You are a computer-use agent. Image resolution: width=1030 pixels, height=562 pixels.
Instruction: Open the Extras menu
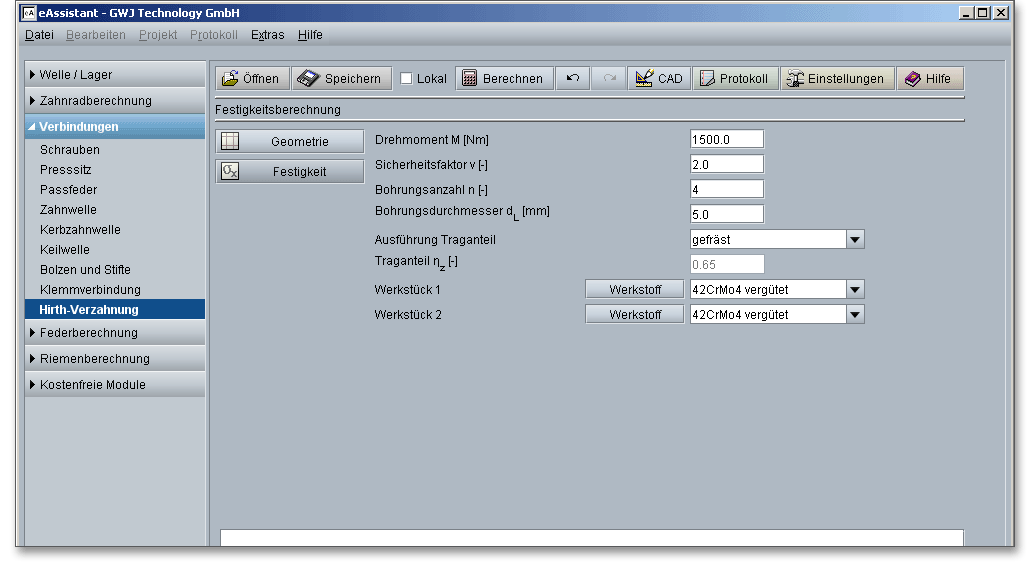click(x=267, y=35)
